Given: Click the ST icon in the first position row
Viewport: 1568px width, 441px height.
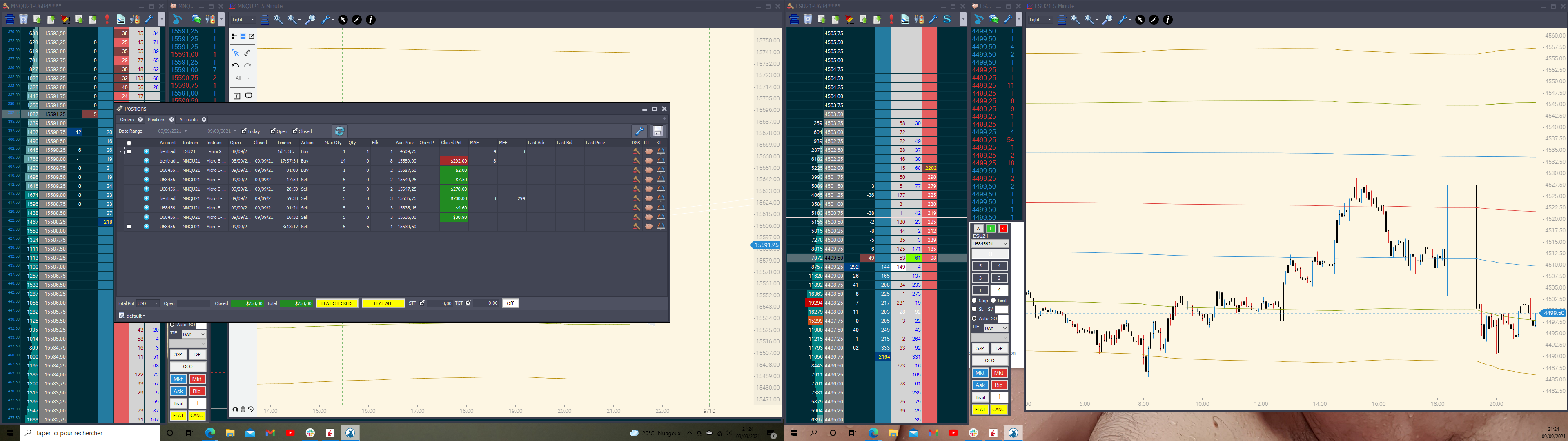Looking at the screenshot, I should [x=660, y=151].
